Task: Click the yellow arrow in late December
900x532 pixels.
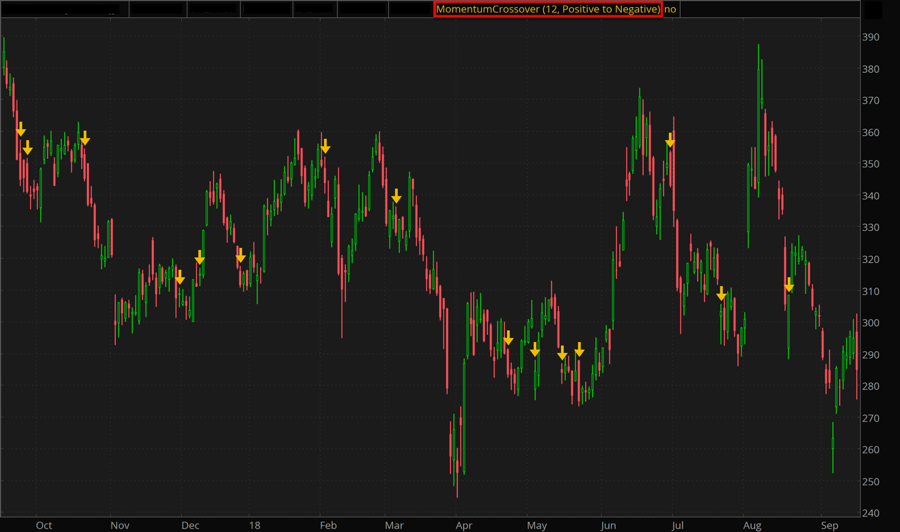Action: coord(240,256)
